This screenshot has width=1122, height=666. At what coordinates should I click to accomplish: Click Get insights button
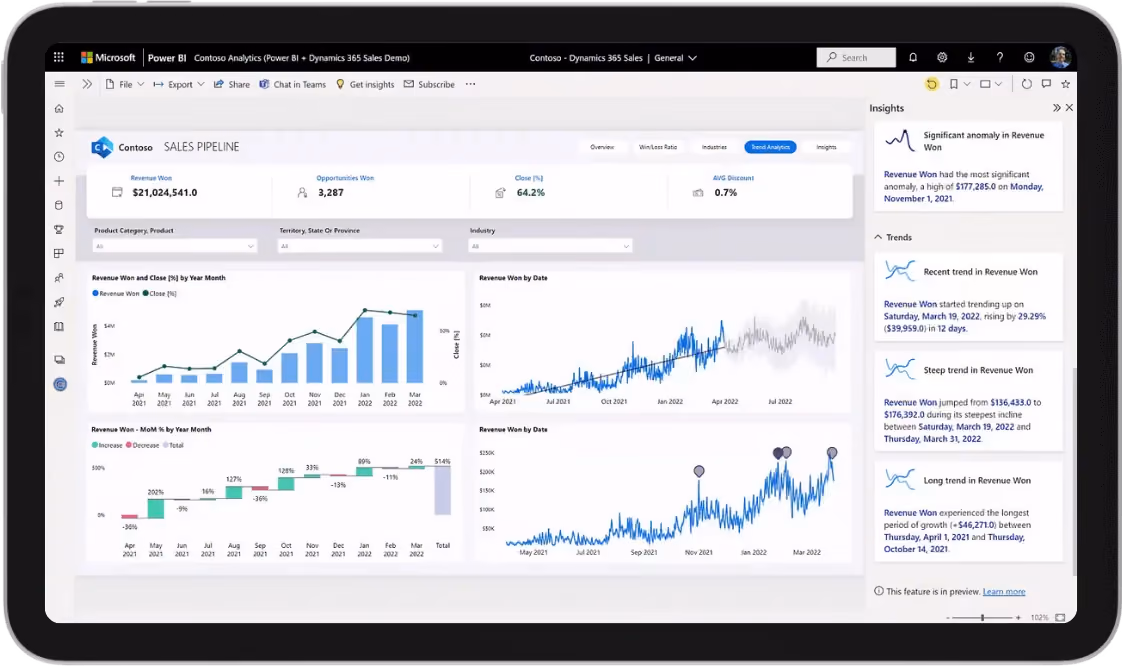(x=365, y=84)
